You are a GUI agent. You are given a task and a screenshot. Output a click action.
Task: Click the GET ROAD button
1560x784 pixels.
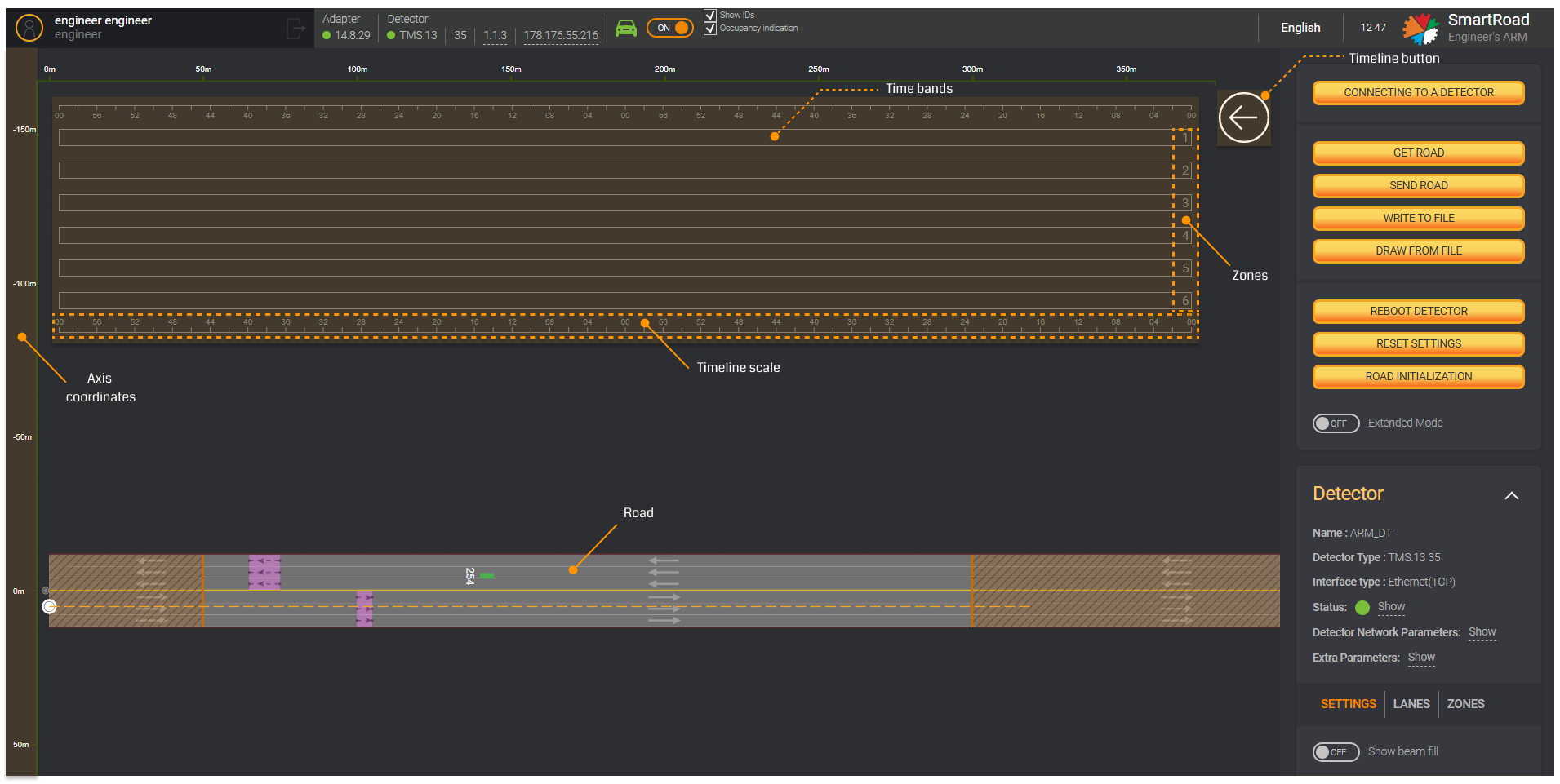pyautogui.click(x=1418, y=153)
